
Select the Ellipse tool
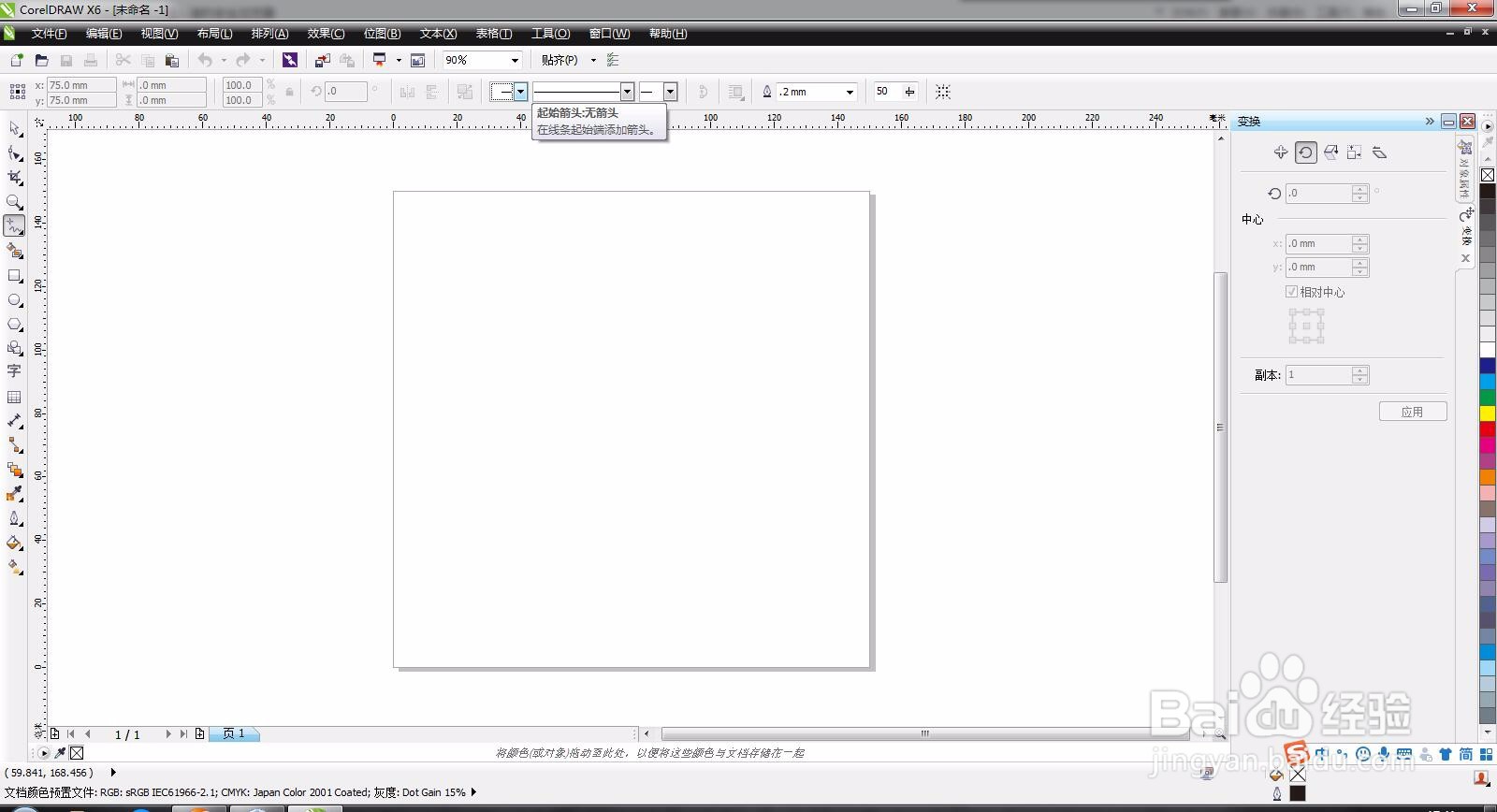14,300
